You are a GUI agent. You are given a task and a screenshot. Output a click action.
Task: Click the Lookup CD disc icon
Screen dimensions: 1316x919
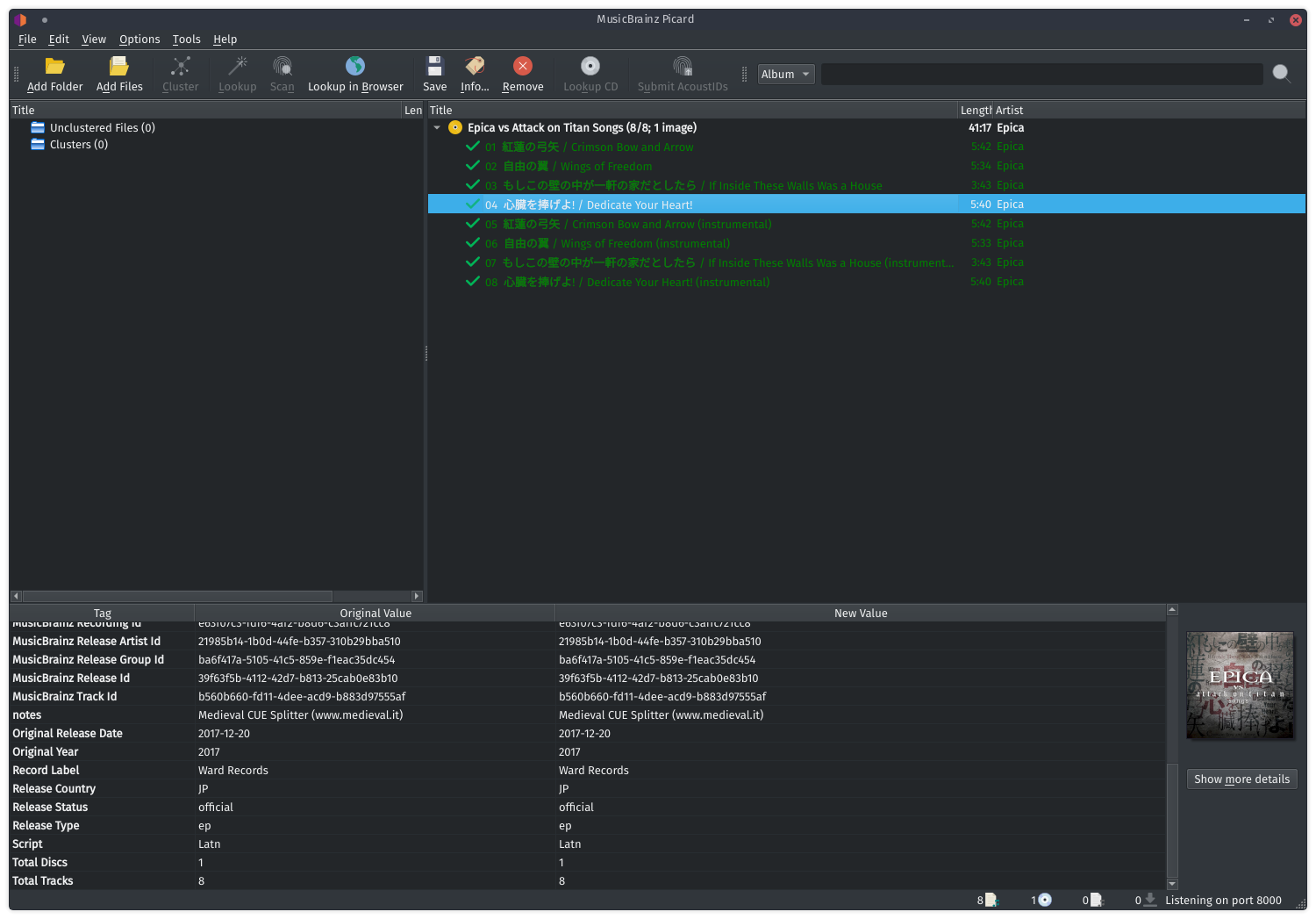590,66
